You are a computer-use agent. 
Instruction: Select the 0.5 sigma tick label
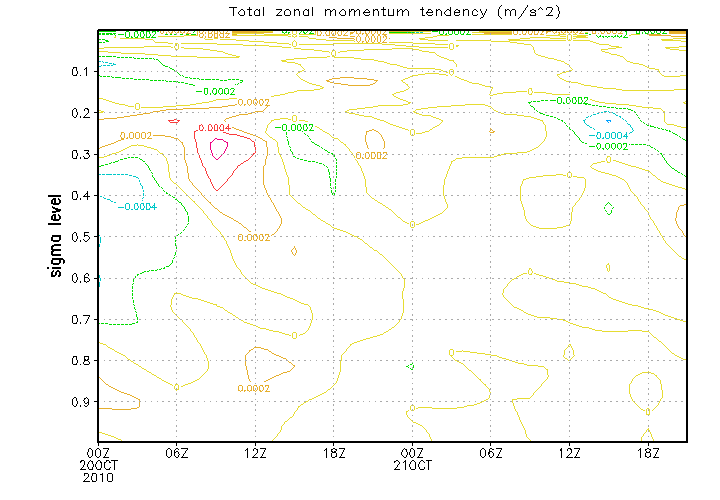pos(81,237)
